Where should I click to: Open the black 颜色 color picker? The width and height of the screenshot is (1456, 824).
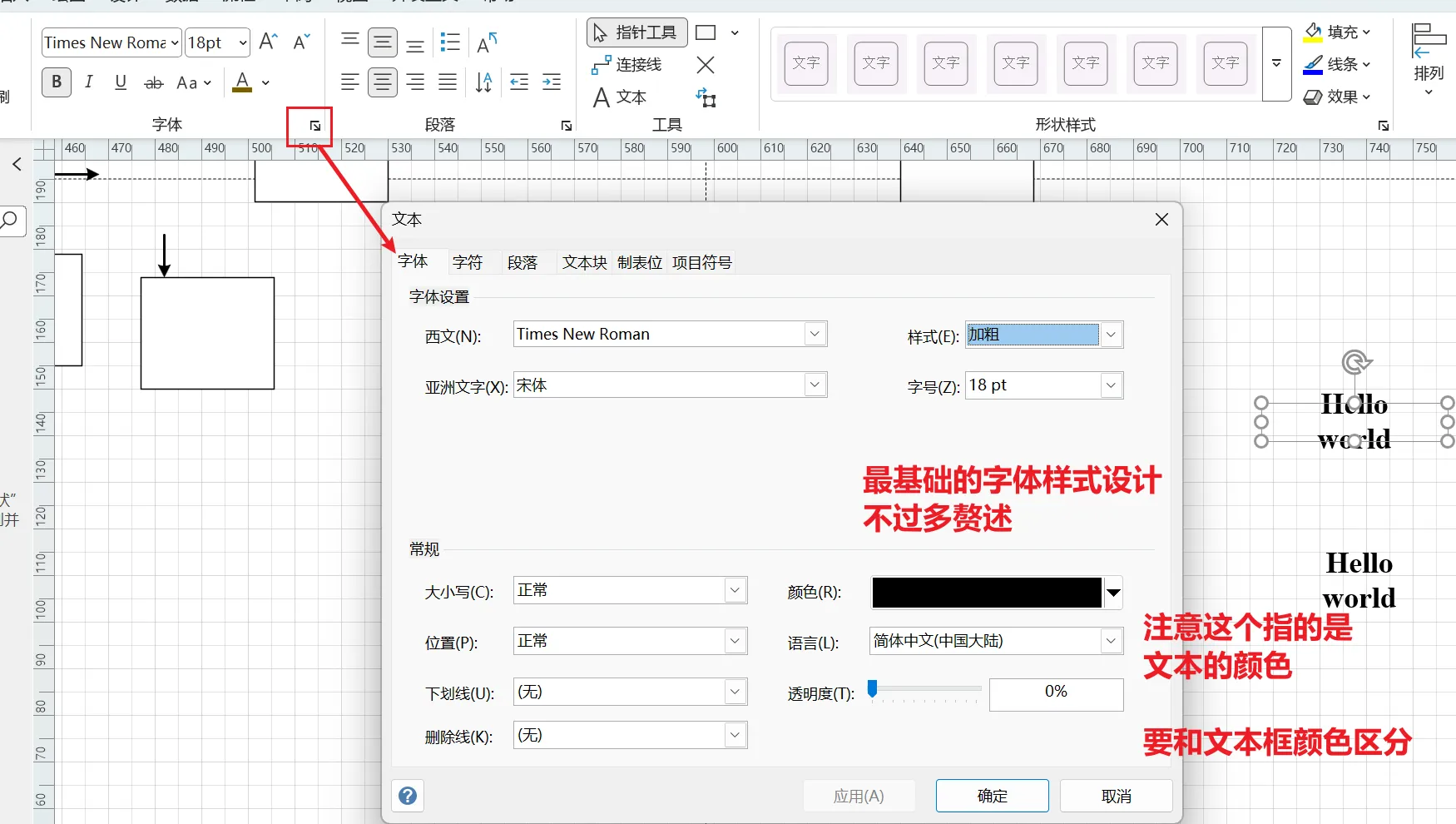click(997, 593)
